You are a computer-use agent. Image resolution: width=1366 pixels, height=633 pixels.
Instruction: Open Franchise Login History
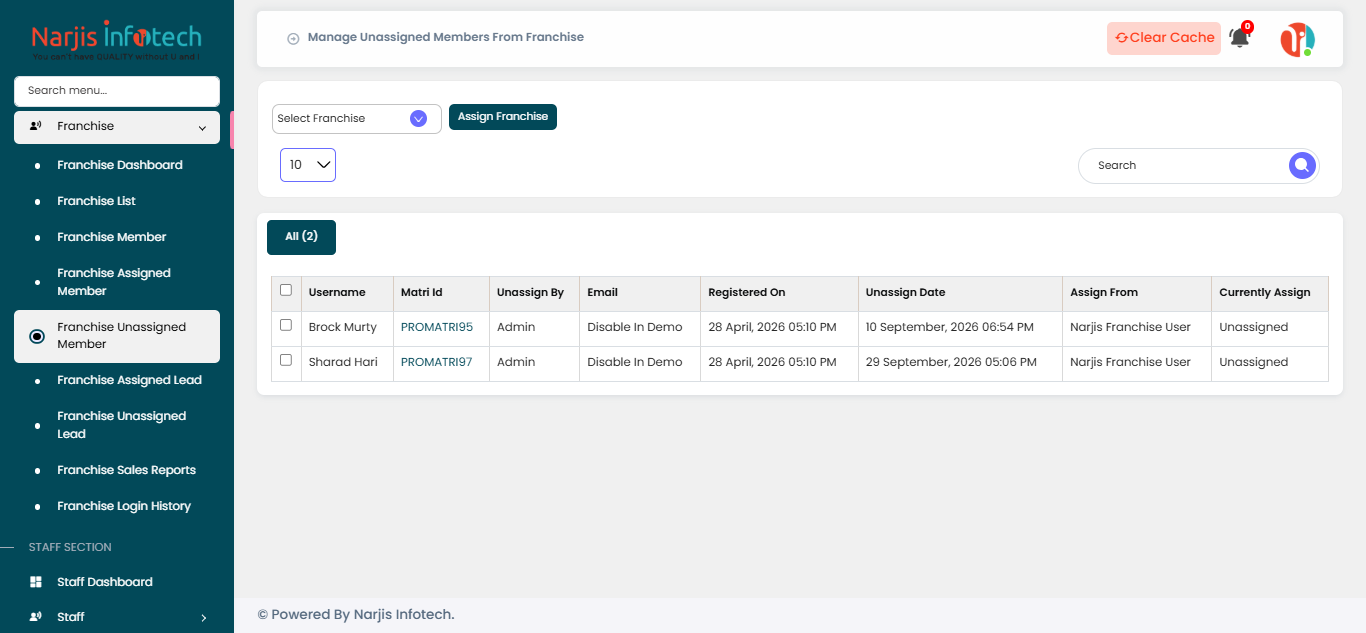click(x=124, y=506)
